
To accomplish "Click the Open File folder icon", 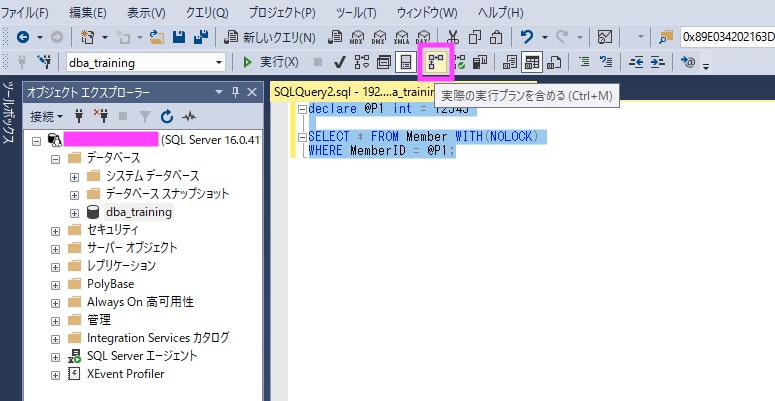I will click(157, 37).
